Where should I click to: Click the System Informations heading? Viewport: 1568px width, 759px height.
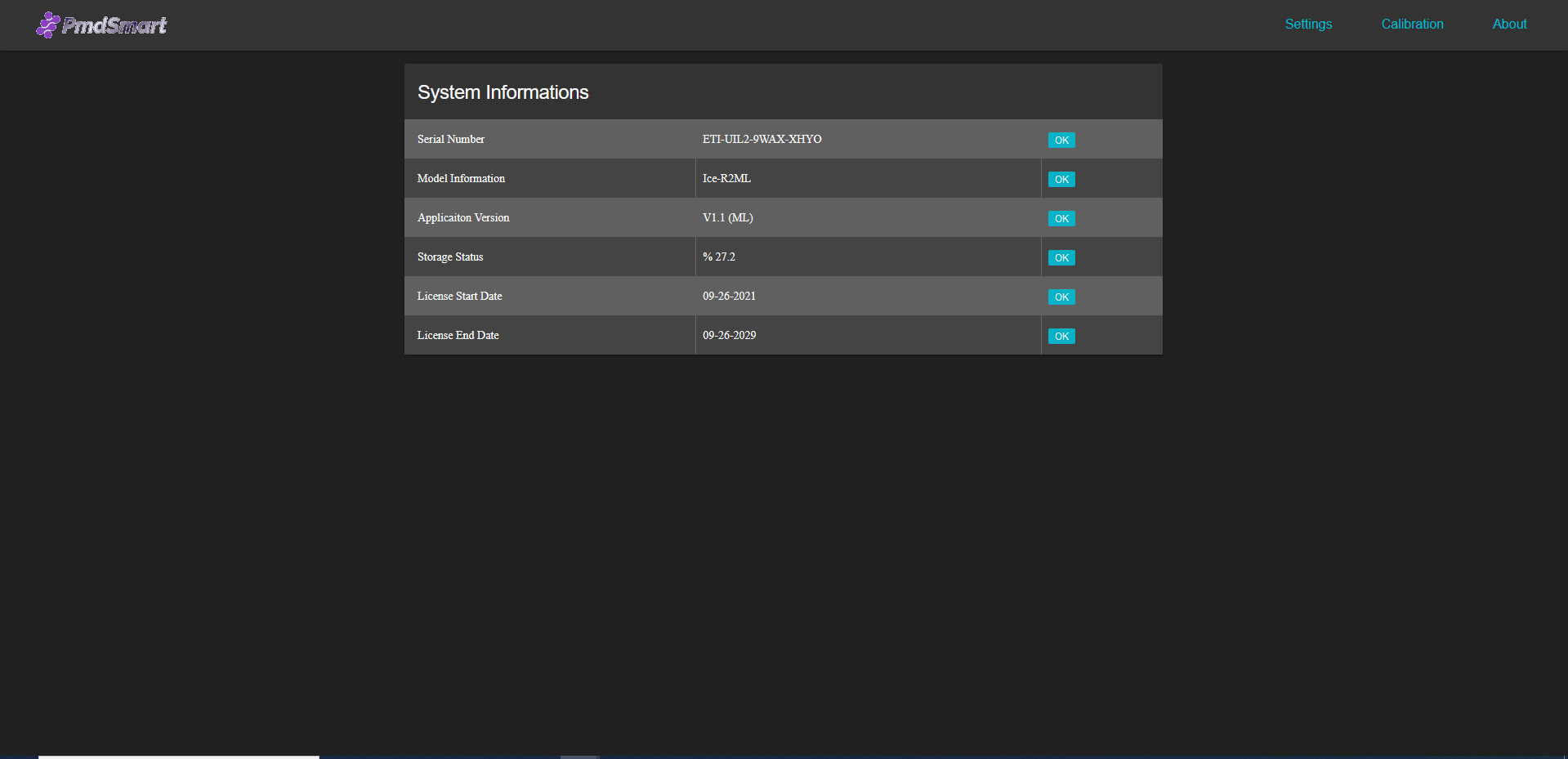click(503, 92)
